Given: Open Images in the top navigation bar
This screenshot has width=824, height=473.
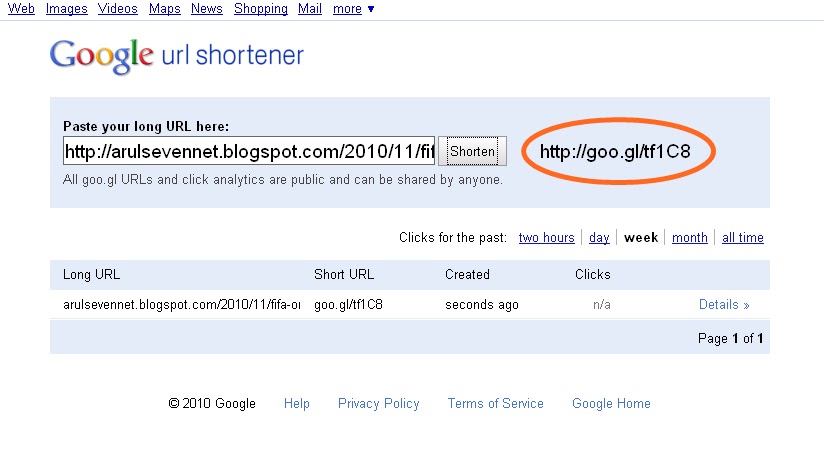Looking at the screenshot, I should coord(67,9).
